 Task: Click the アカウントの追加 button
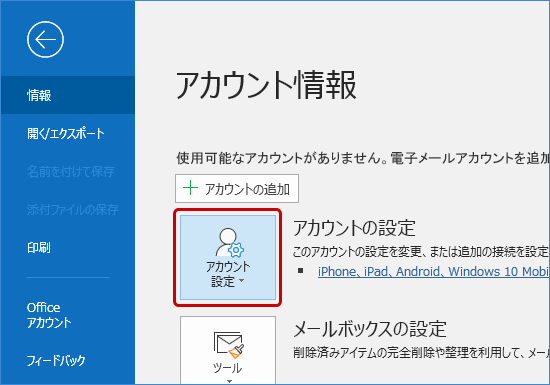point(237,189)
